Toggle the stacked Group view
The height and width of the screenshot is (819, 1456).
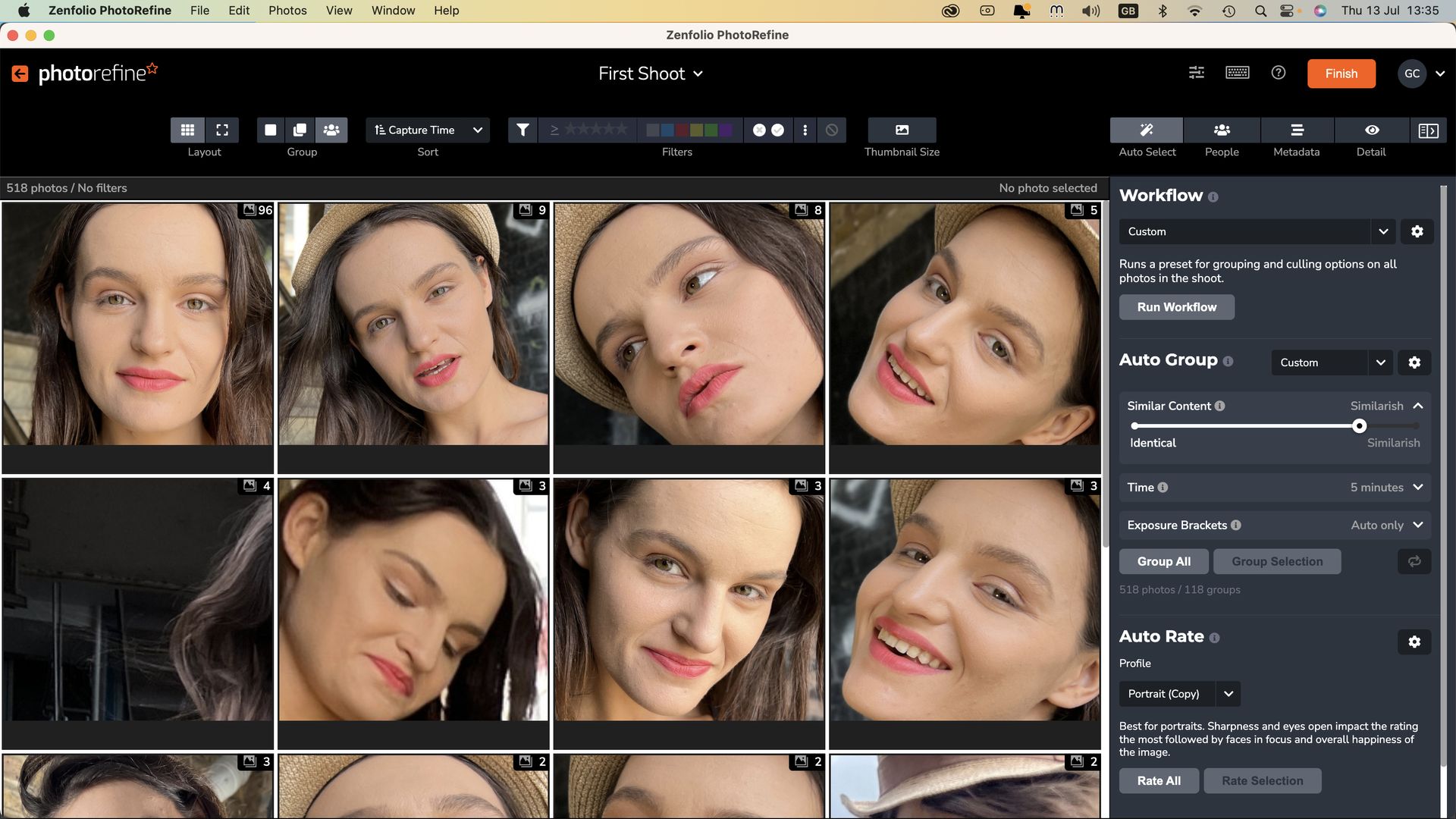pyautogui.click(x=300, y=130)
